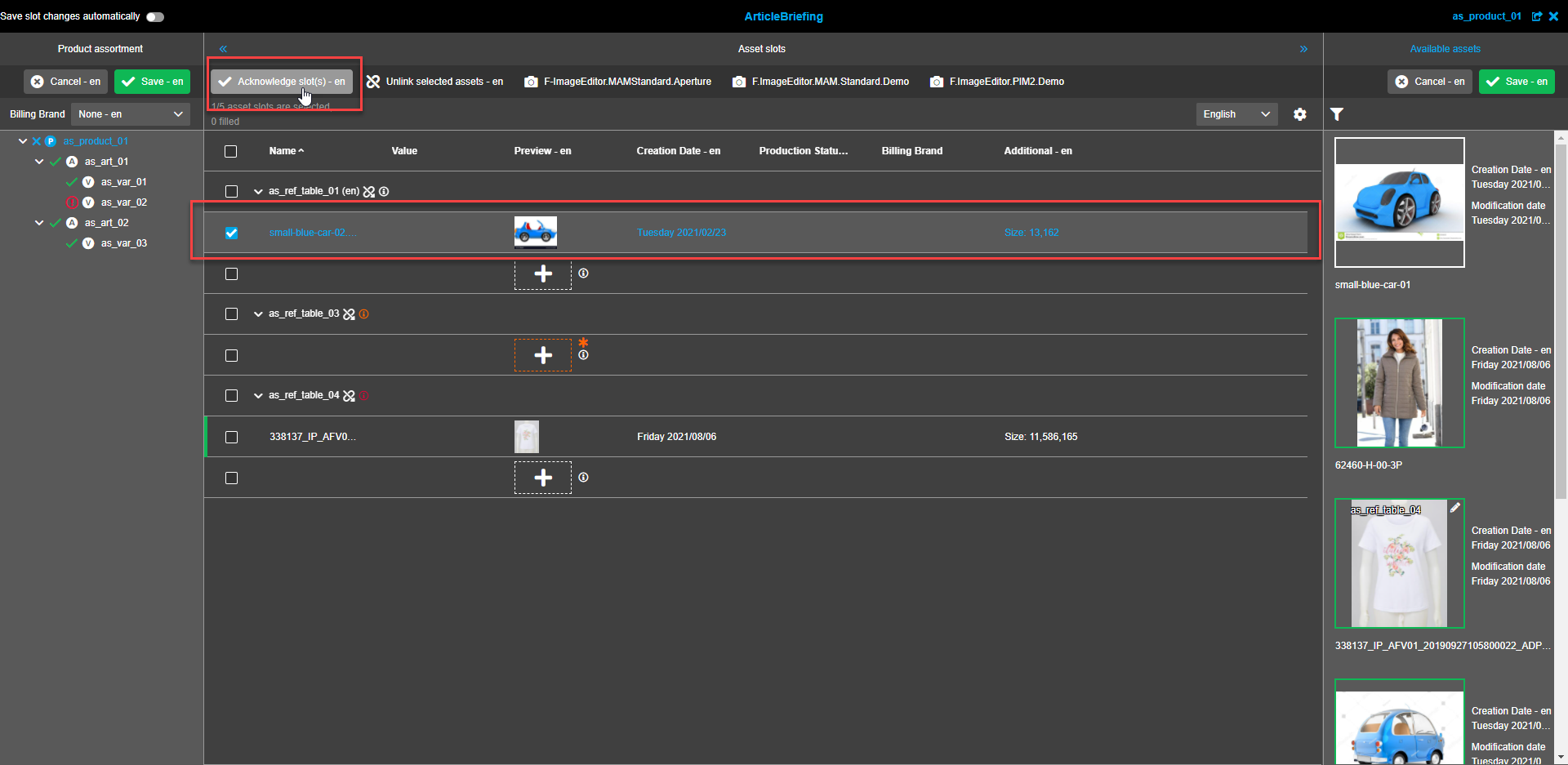Open the settings gear above the asset list
This screenshot has height=765, width=1568.
[x=1300, y=114]
